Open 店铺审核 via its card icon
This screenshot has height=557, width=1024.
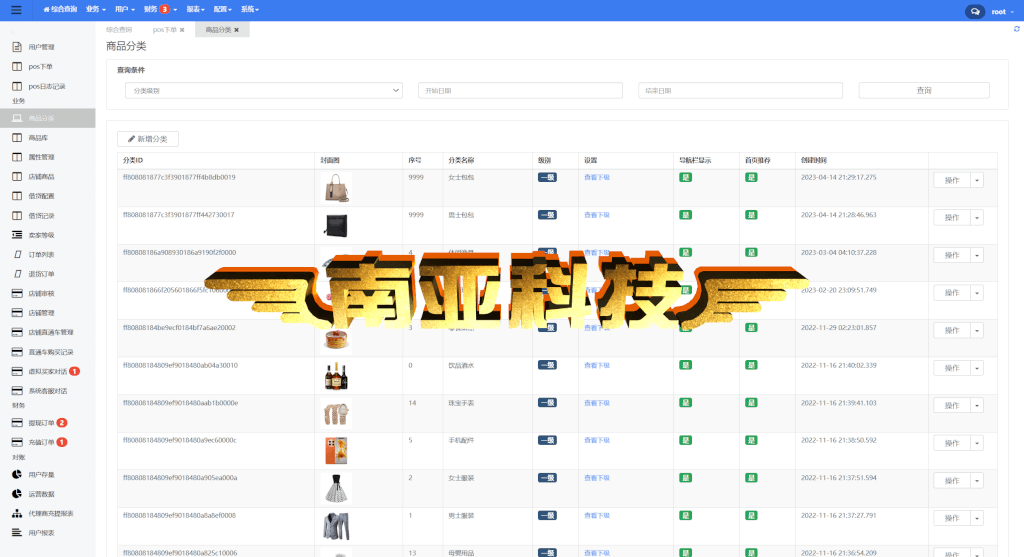(x=17, y=293)
